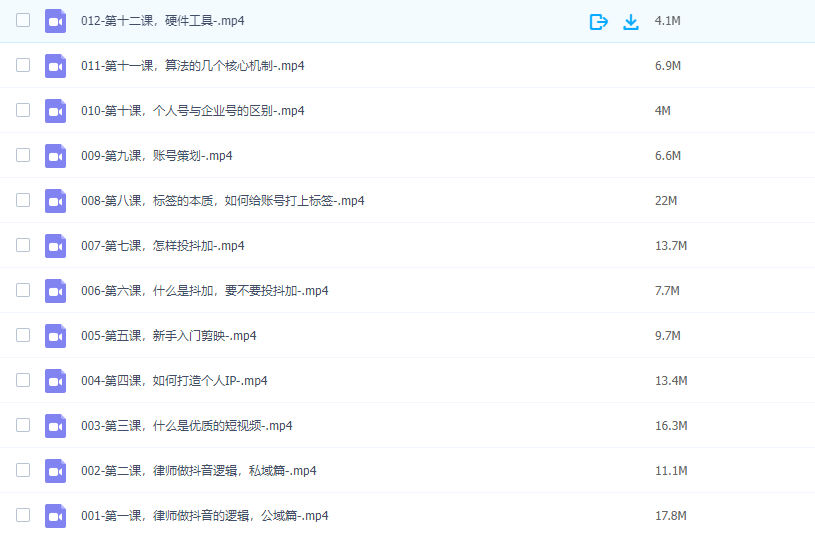Toggle checkbox for 003-第三课 什么是优质的短视频
Image resolution: width=815 pixels, height=533 pixels.
click(23, 425)
